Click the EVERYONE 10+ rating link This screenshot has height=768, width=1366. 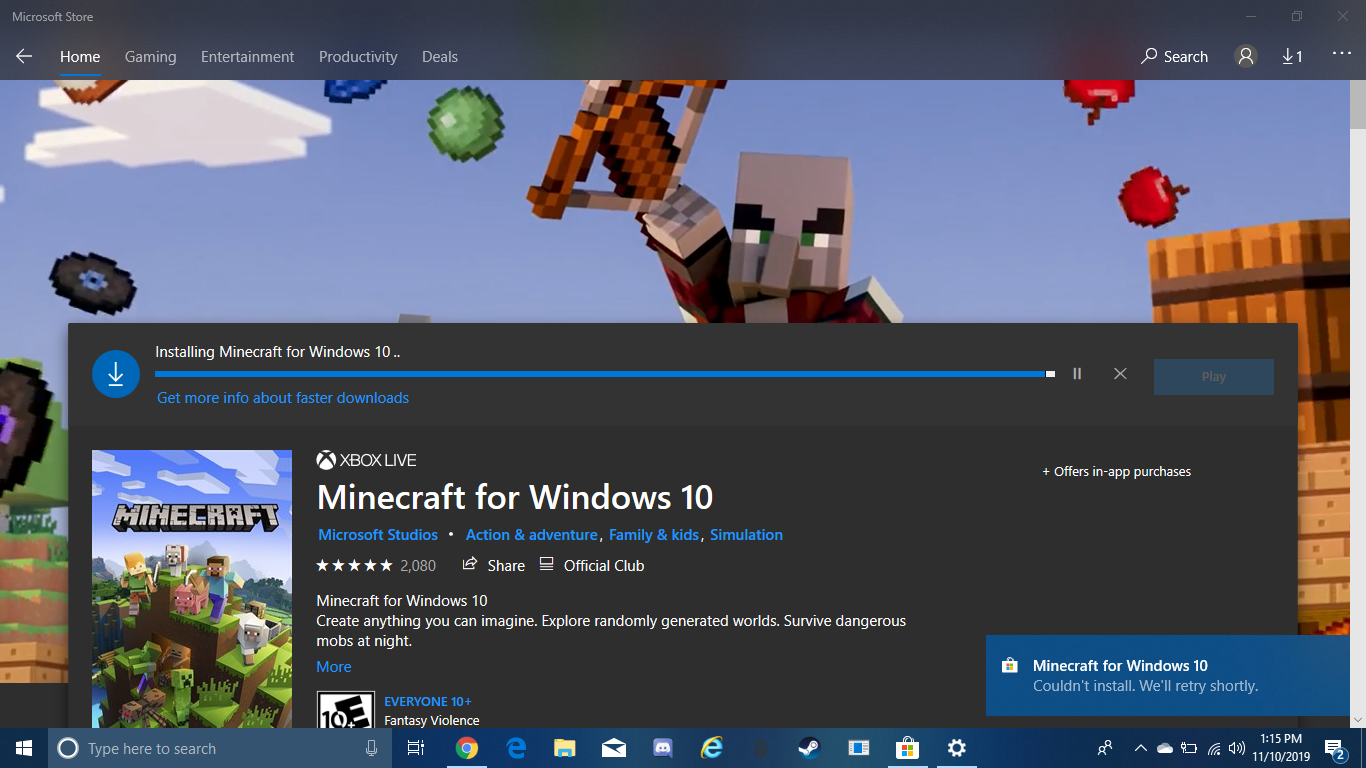click(x=428, y=702)
